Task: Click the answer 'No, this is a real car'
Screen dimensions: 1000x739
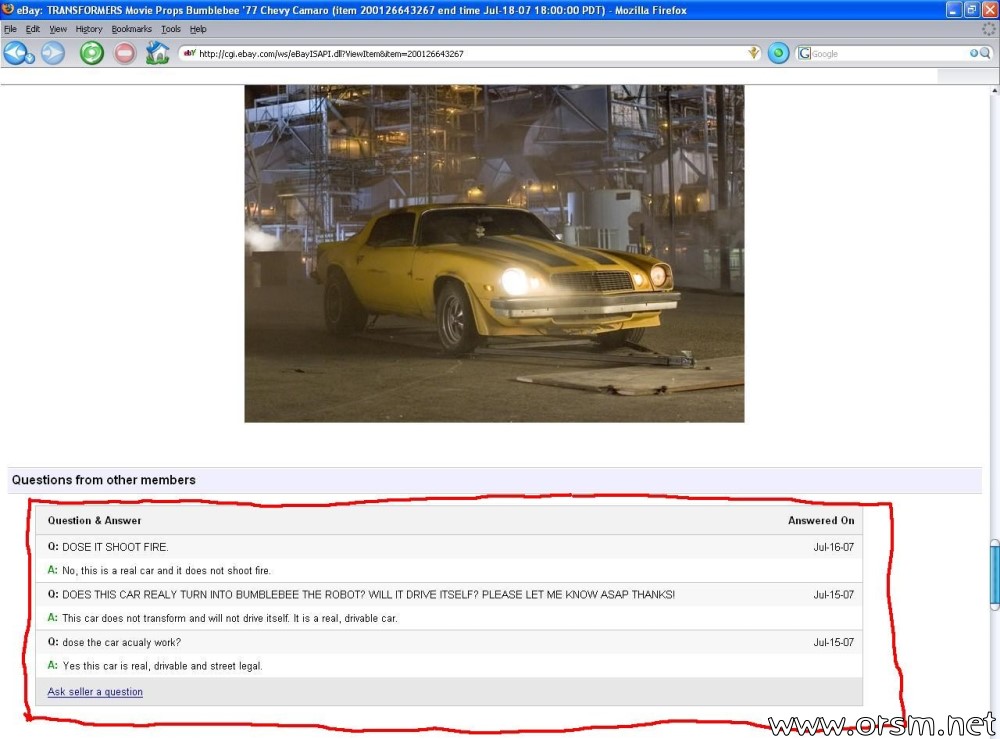Action: click(166, 571)
